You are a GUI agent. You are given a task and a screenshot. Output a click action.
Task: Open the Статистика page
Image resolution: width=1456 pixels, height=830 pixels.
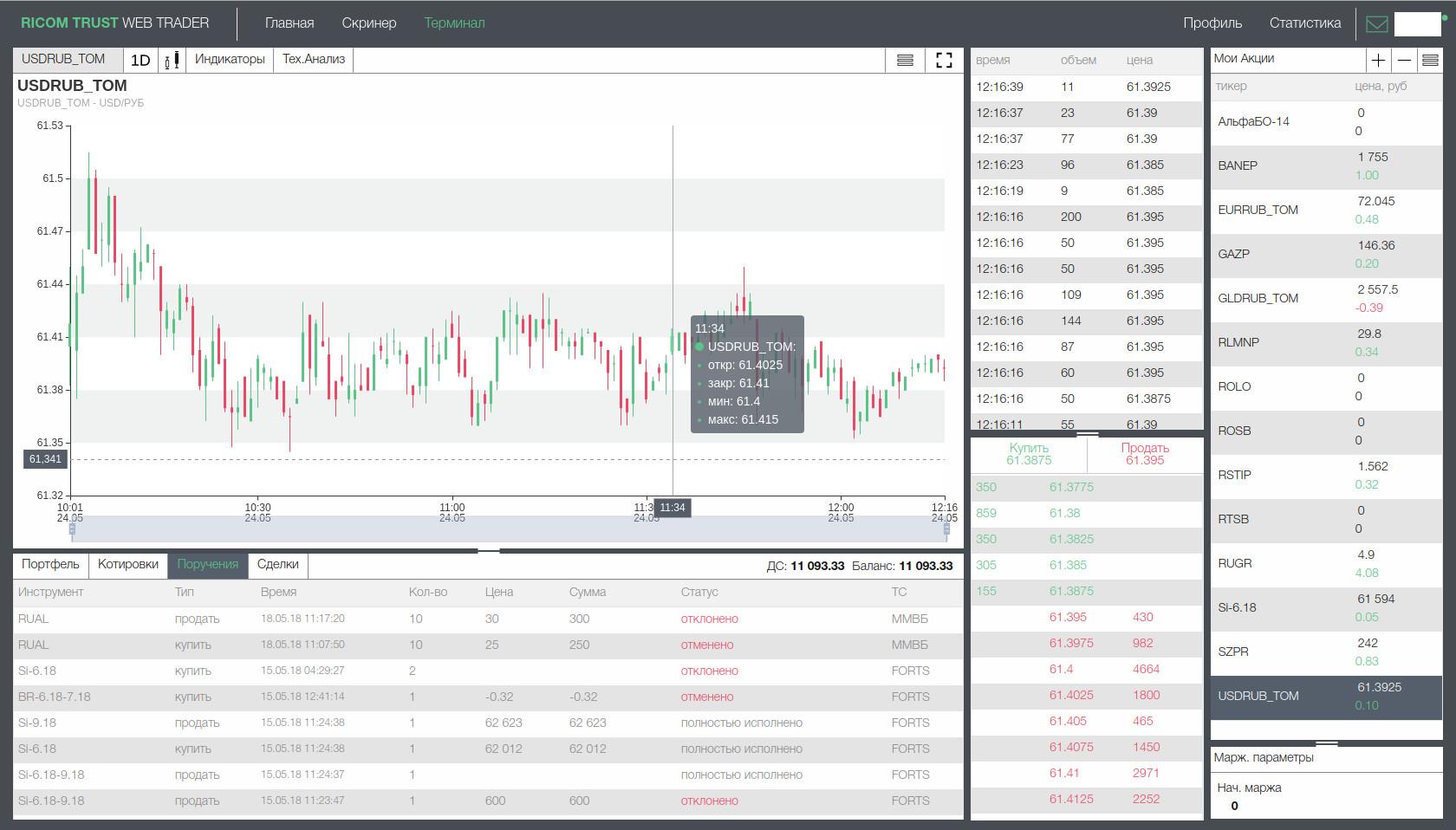click(1303, 23)
